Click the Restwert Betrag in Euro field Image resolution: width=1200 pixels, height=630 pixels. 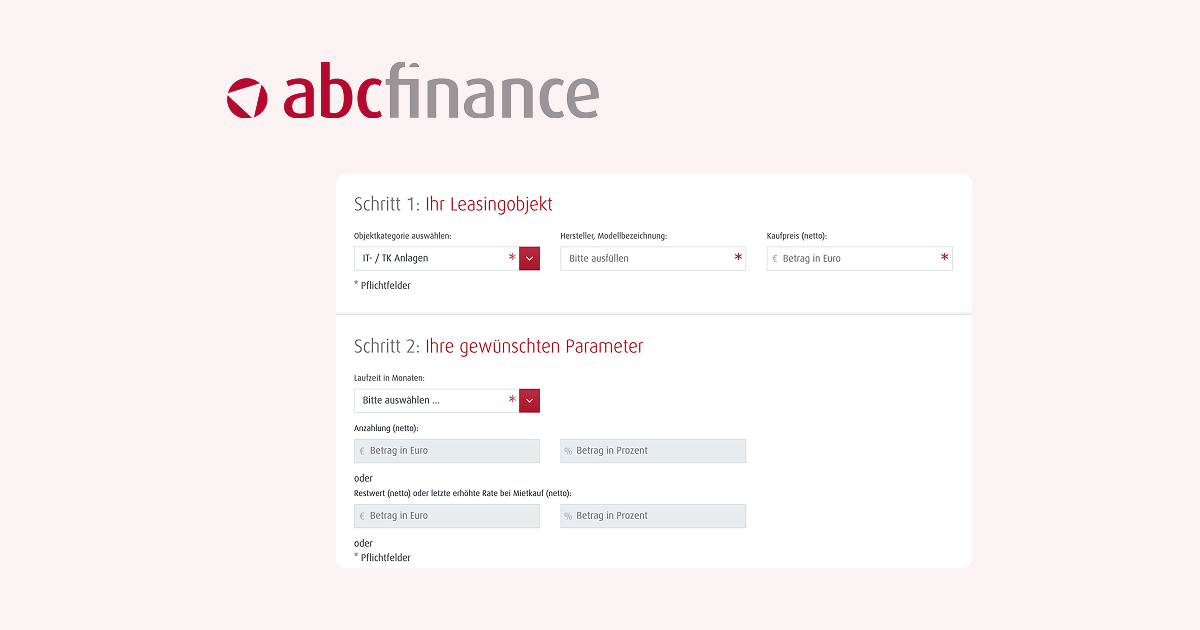pos(445,515)
